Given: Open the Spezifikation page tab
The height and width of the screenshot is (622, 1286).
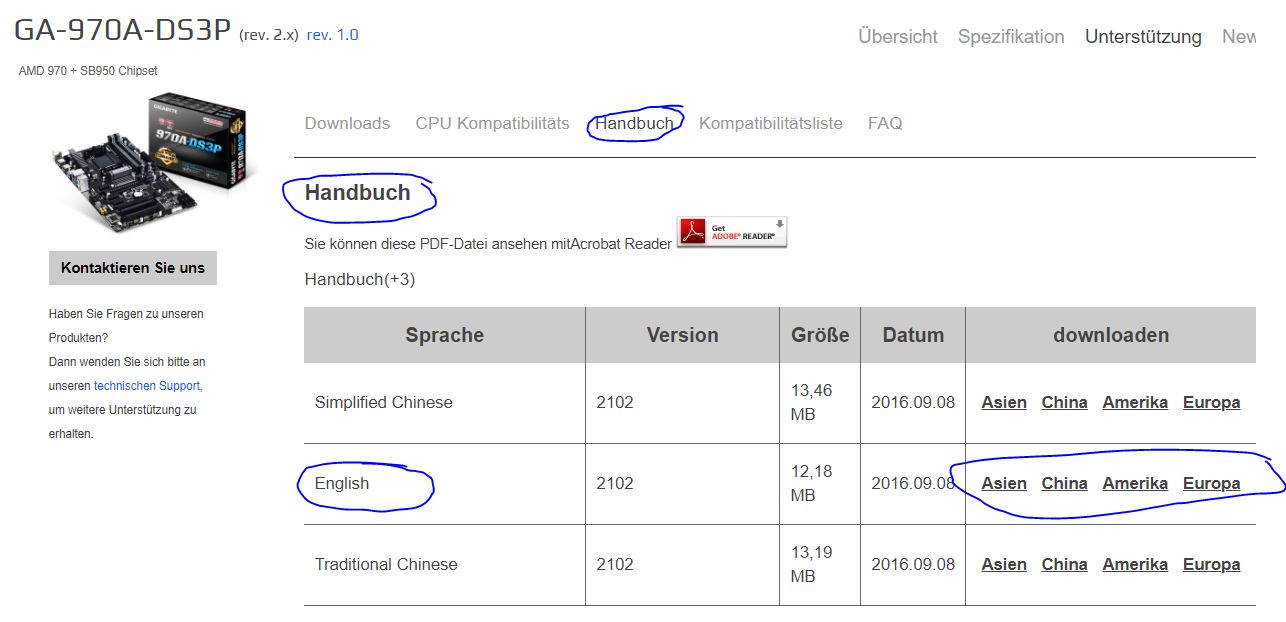Looking at the screenshot, I should [1011, 37].
